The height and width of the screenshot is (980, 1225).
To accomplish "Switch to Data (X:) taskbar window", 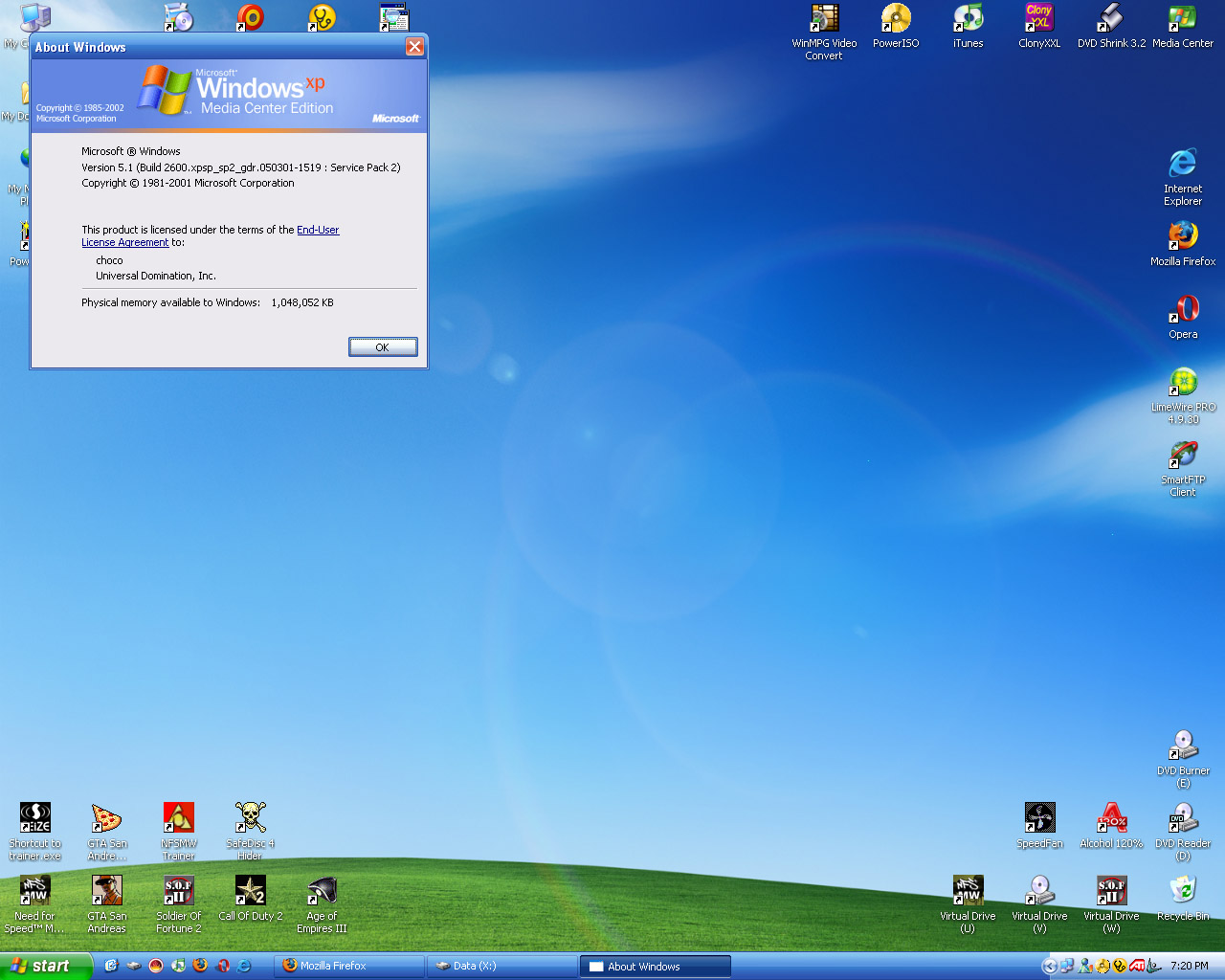I will [x=502, y=967].
